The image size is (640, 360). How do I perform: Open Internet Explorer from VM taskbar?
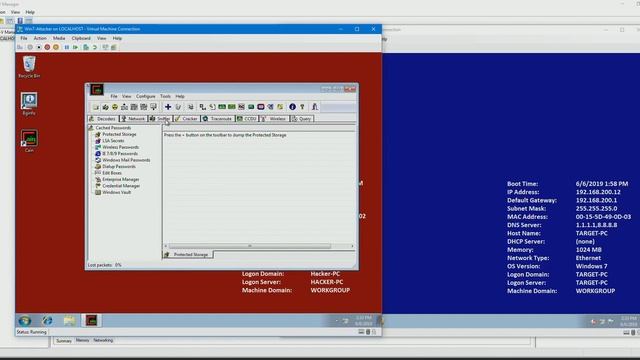[x=47, y=321]
